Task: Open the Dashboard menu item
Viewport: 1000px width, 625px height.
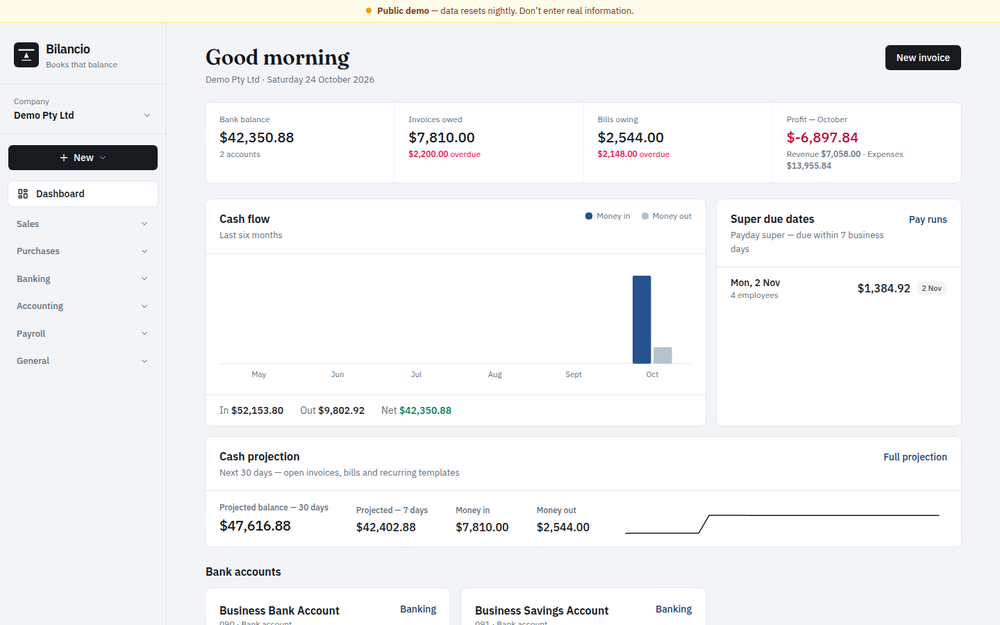Action: click(83, 194)
